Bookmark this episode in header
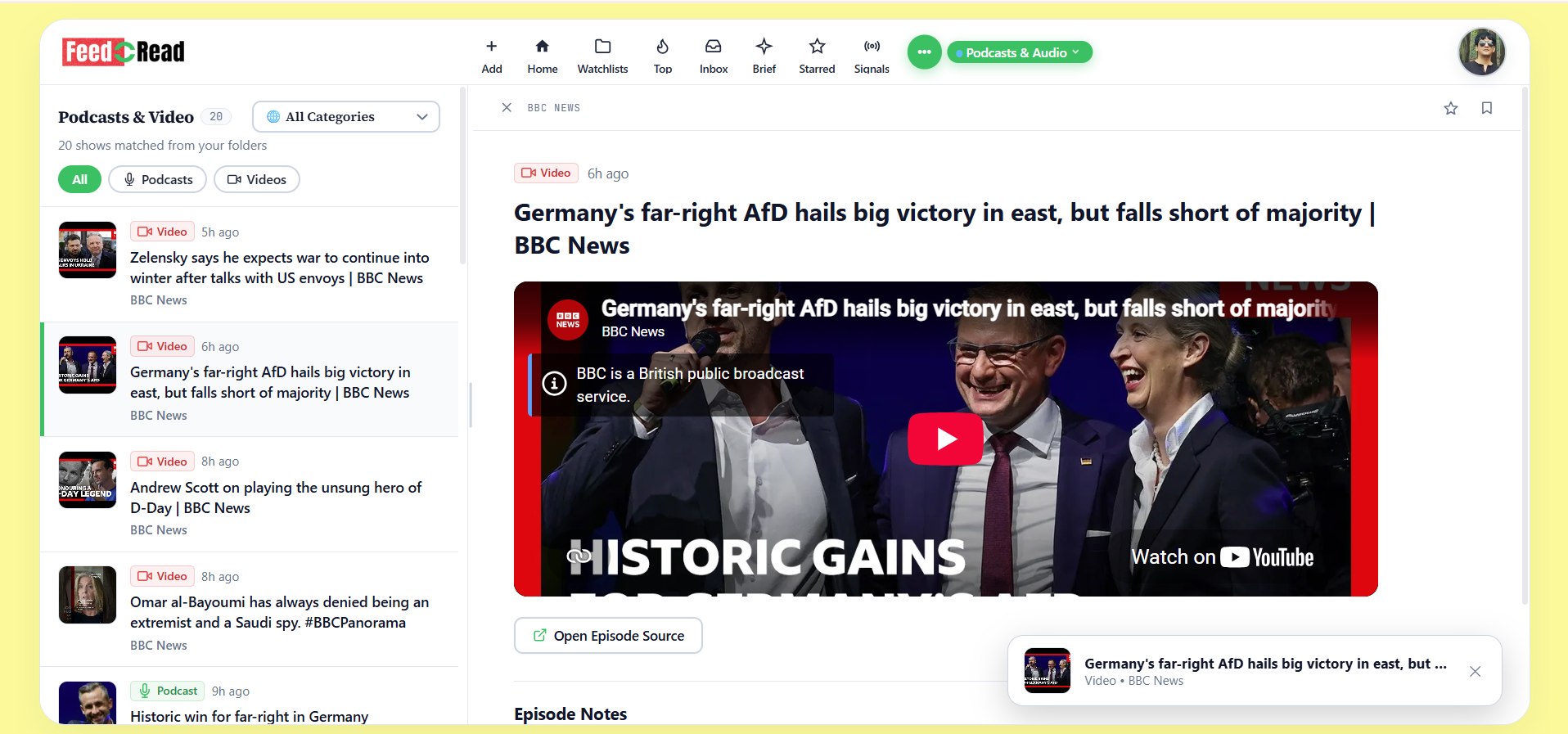Image resolution: width=1568 pixels, height=734 pixels. [1487, 108]
